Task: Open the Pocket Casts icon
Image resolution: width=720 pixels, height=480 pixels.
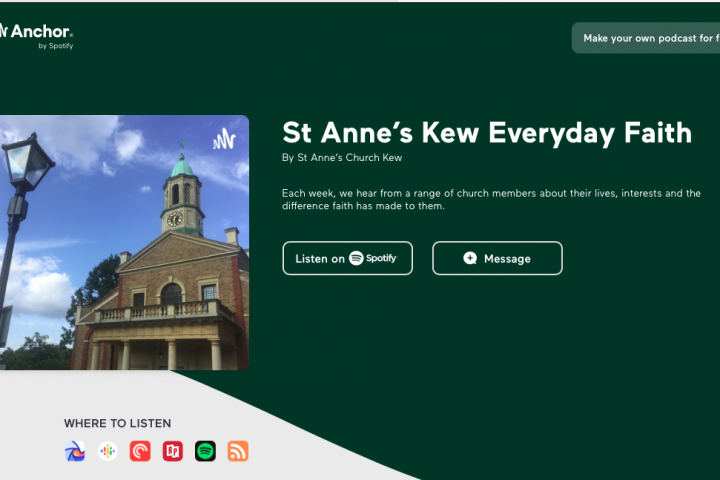Action: tap(140, 451)
